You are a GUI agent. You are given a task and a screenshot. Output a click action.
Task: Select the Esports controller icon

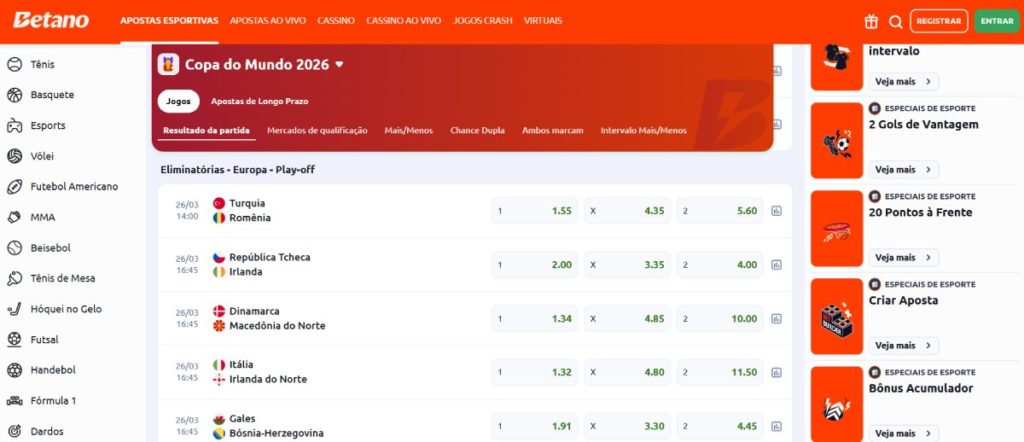point(14,126)
